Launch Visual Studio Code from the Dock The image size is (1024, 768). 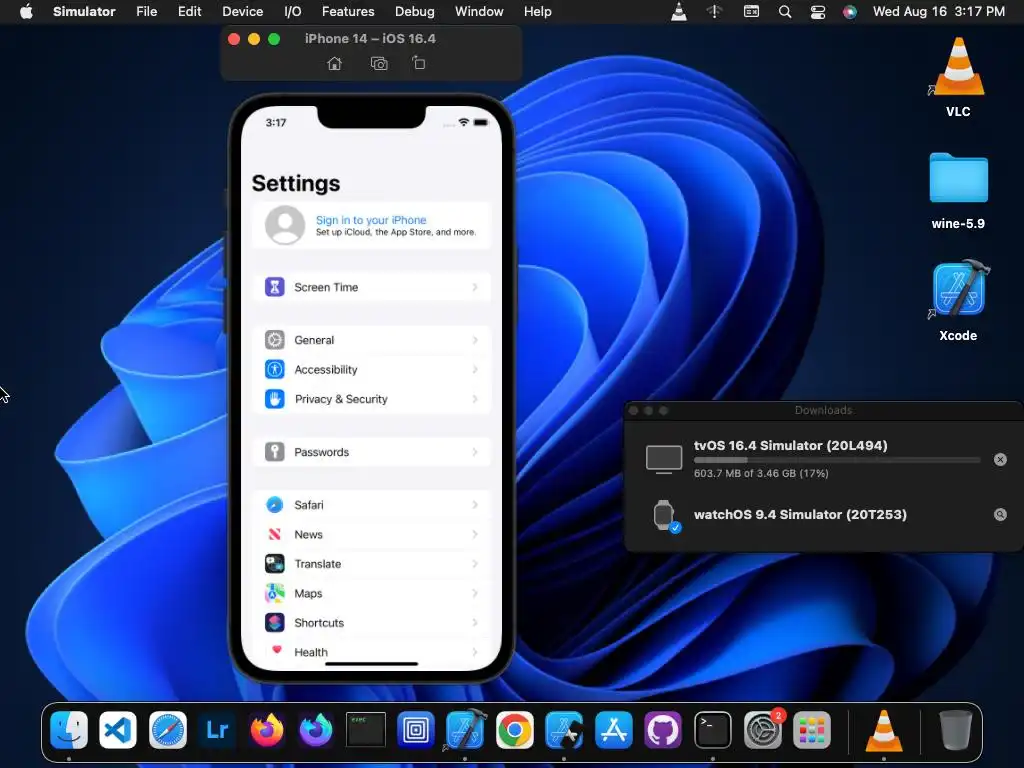coord(118,729)
